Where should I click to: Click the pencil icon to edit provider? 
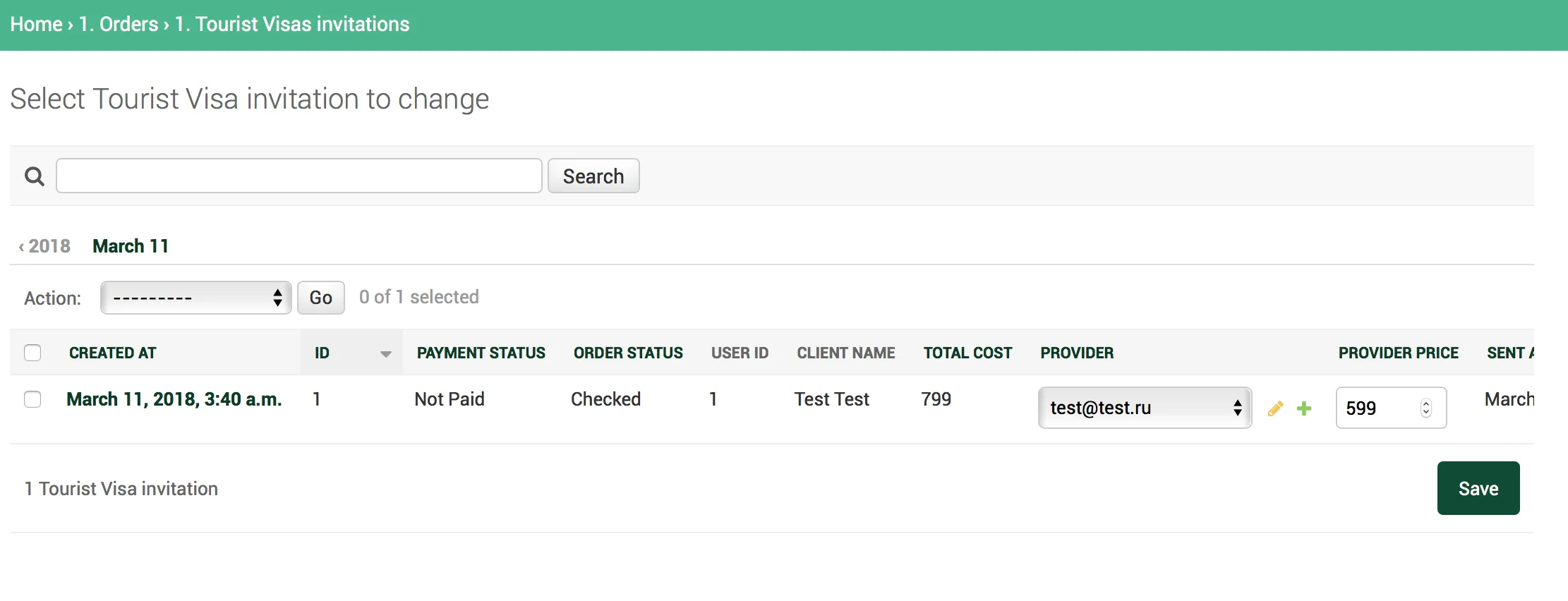pyautogui.click(x=1275, y=408)
